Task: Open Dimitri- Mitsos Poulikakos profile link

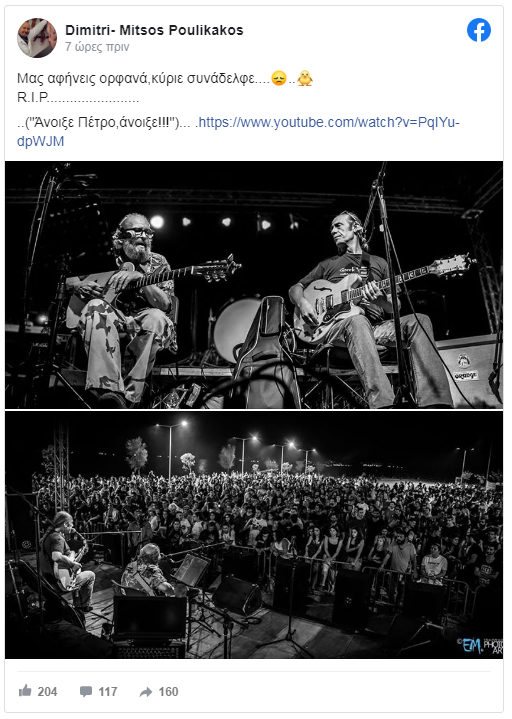Action: [154, 30]
